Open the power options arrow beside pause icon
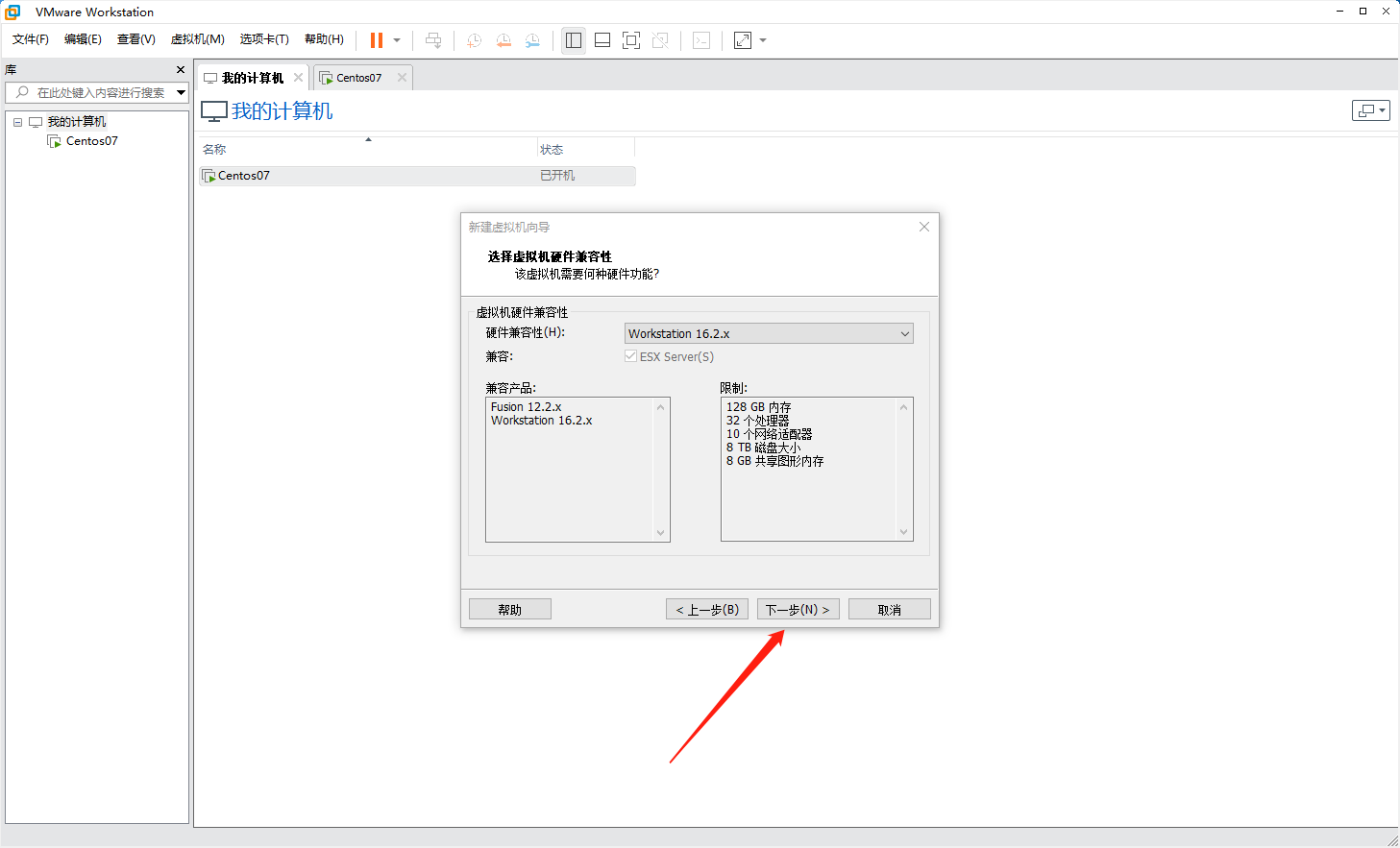 click(397, 40)
